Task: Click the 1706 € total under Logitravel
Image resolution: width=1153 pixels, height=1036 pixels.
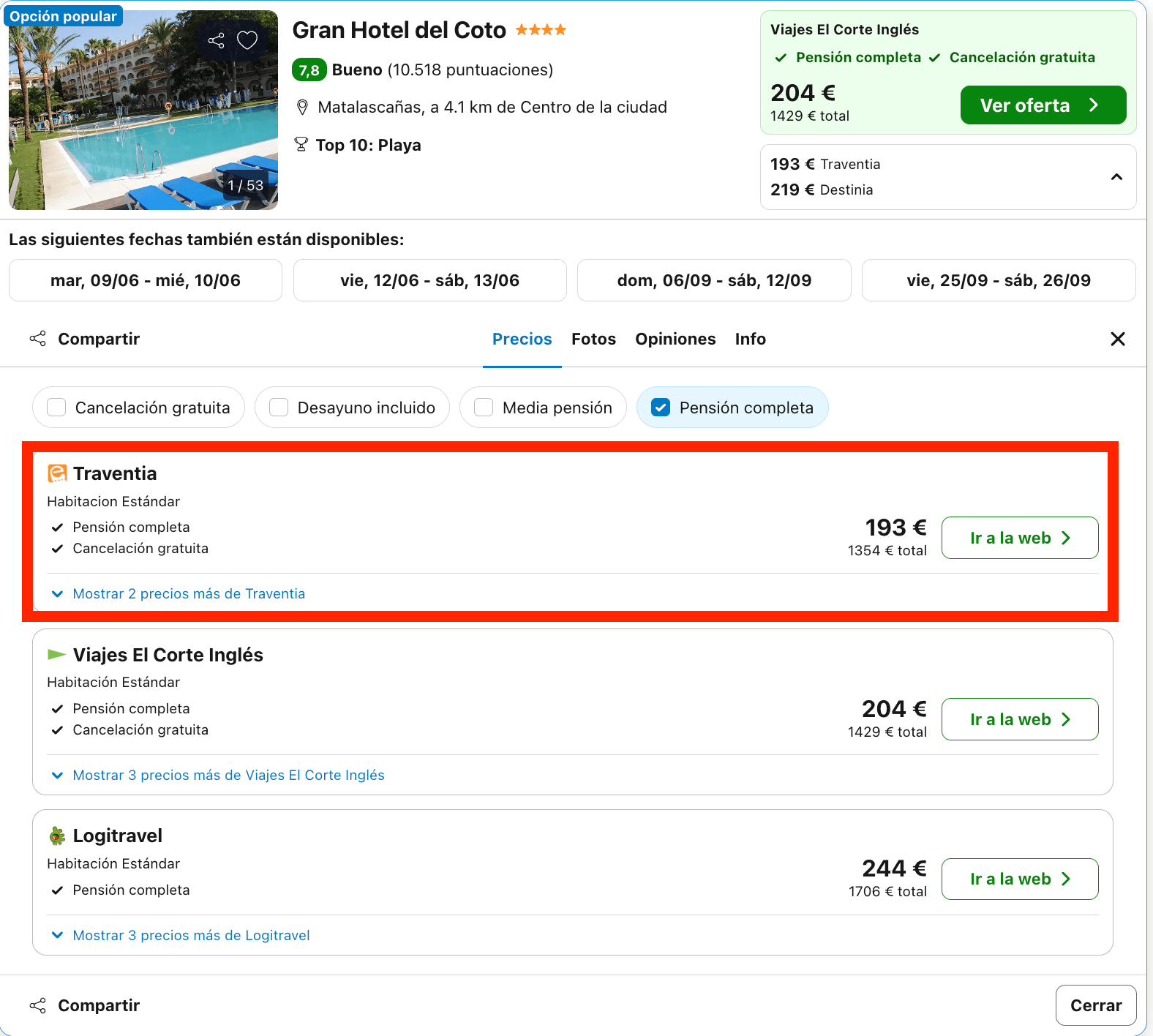Action: (x=887, y=891)
